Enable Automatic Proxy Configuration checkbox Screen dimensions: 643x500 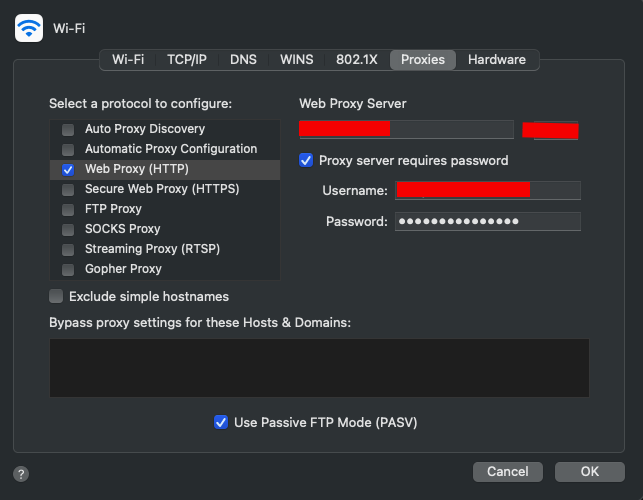(x=68, y=149)
